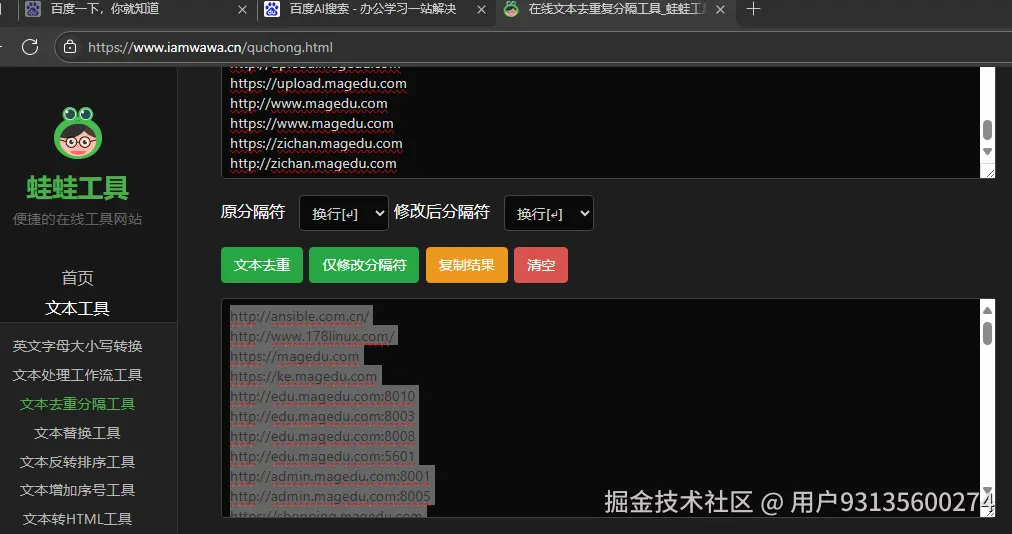Click the line https://www.magedu.com

coord(311,123)
